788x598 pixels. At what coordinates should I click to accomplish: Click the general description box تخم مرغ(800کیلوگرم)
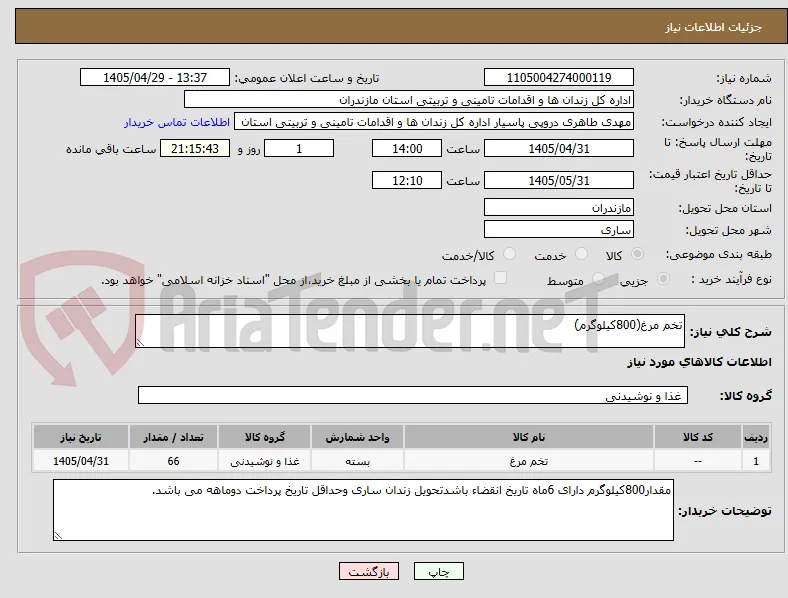(x=410, y=331)
